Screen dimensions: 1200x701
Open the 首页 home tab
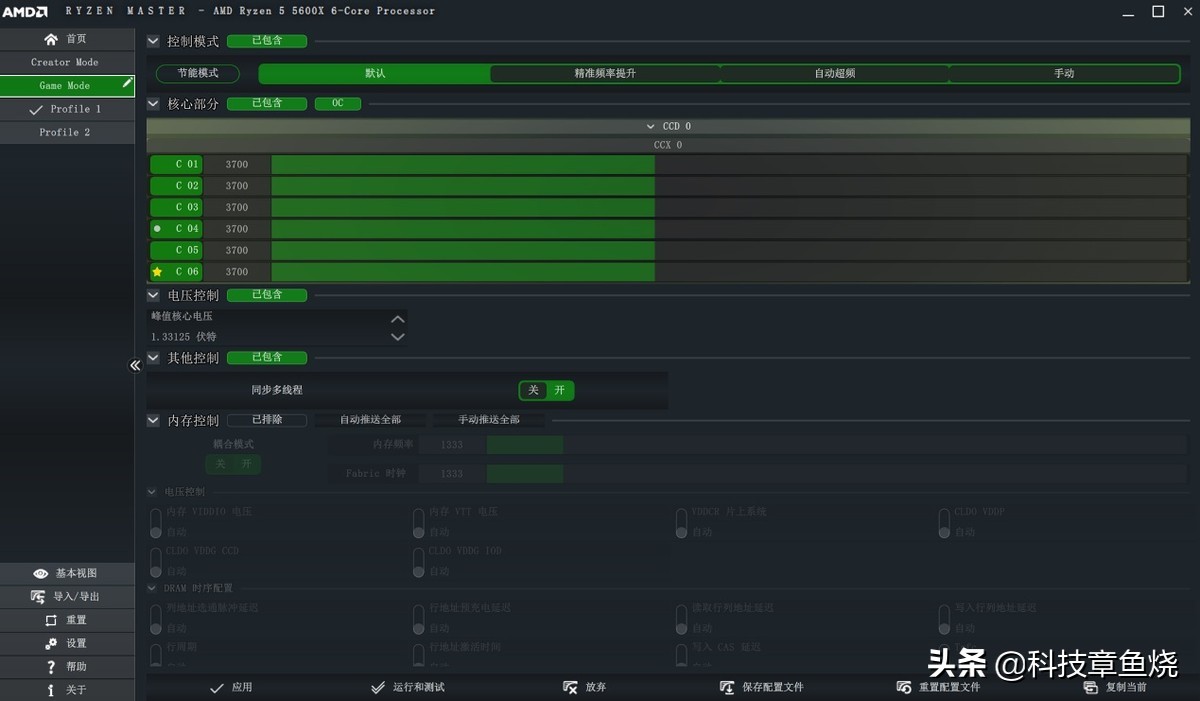[x=67, y=39]
